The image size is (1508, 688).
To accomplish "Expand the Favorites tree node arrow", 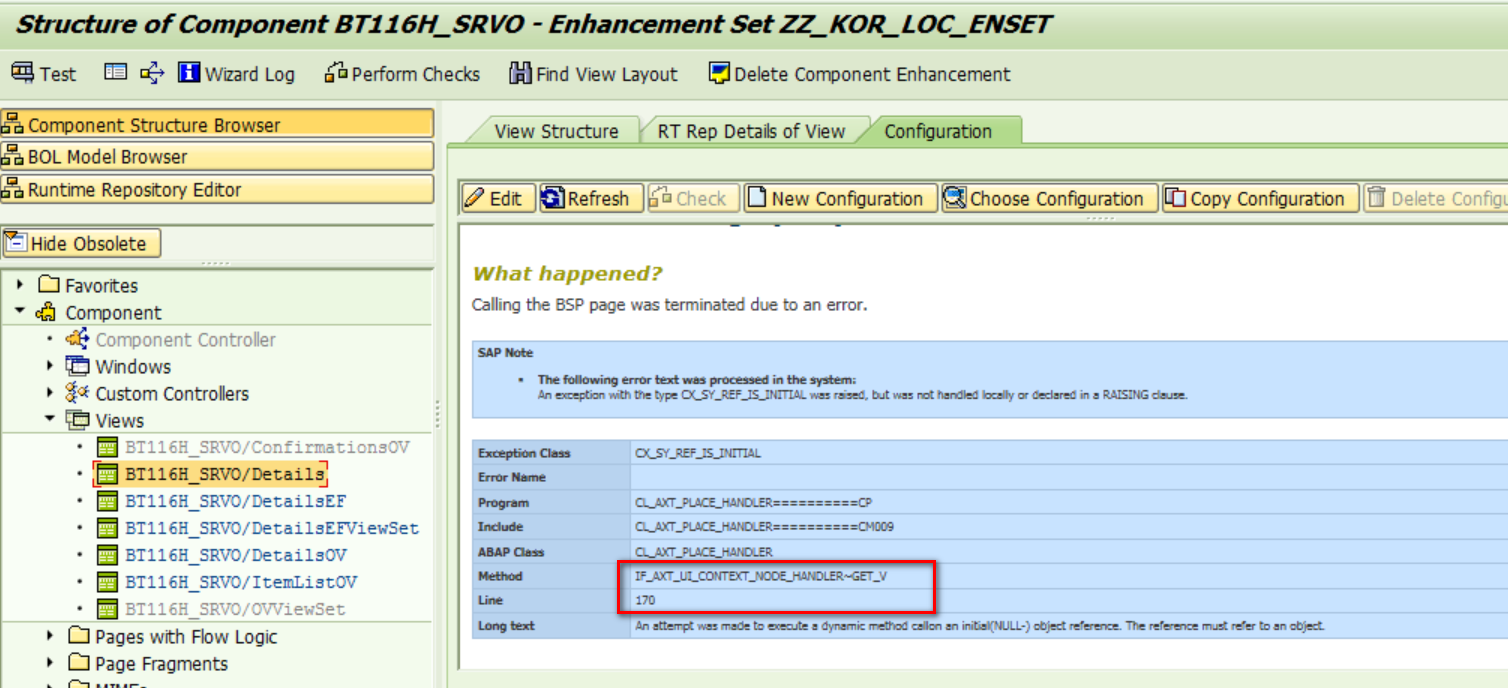I will point(21,285).
